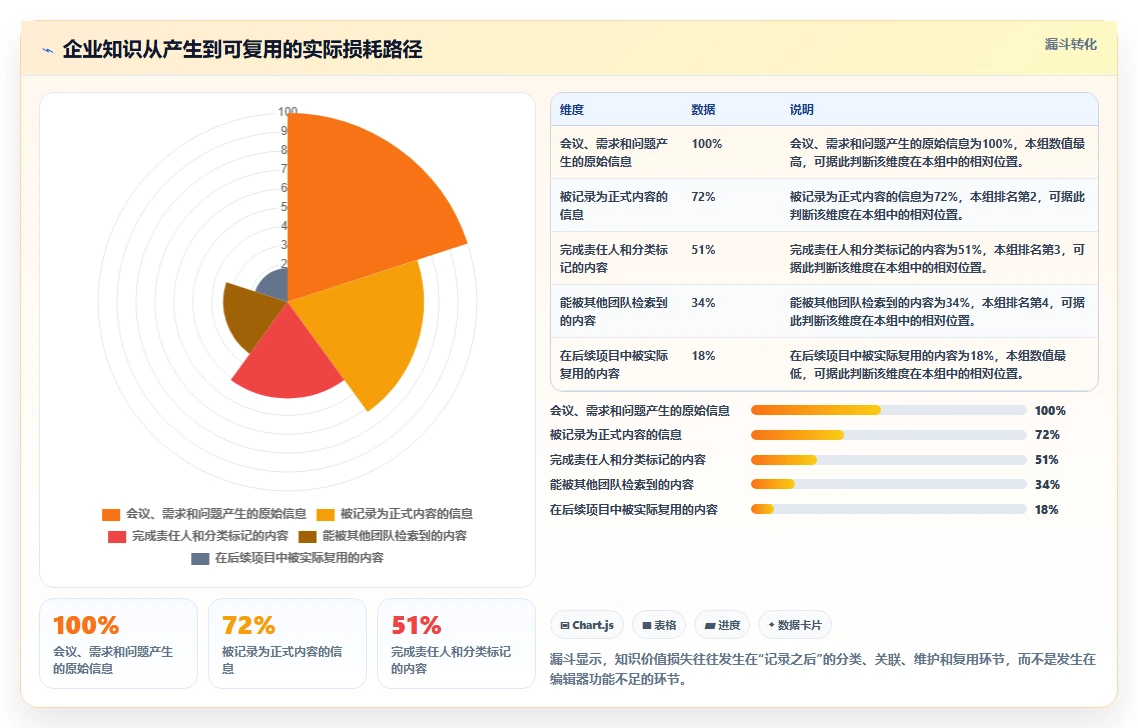Click legend label 完成责任人和分类标记的内容
The height and width of the screenshot is (728, 1138).
tap(210, 536)
